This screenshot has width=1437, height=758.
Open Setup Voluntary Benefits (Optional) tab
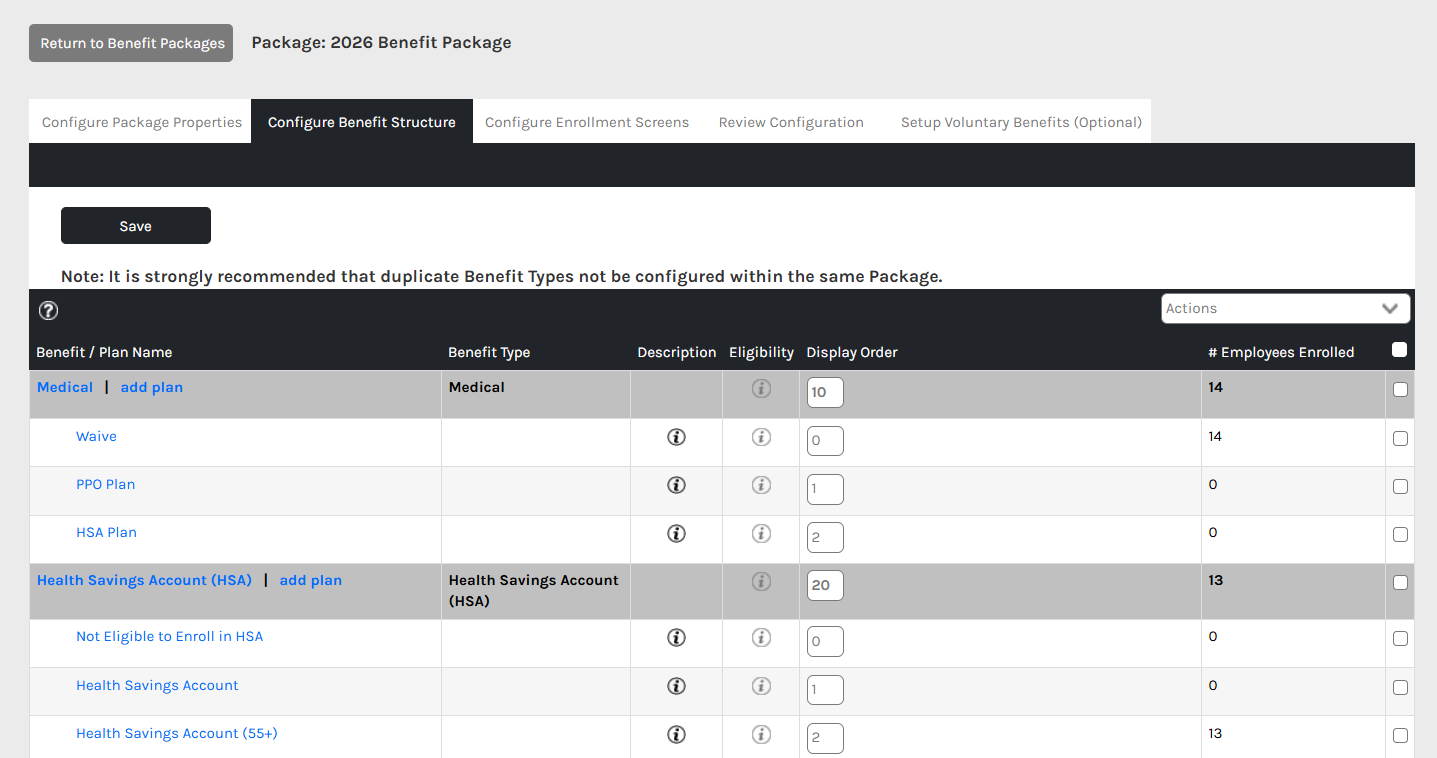pyautogui.click(x=1021, y=122)
